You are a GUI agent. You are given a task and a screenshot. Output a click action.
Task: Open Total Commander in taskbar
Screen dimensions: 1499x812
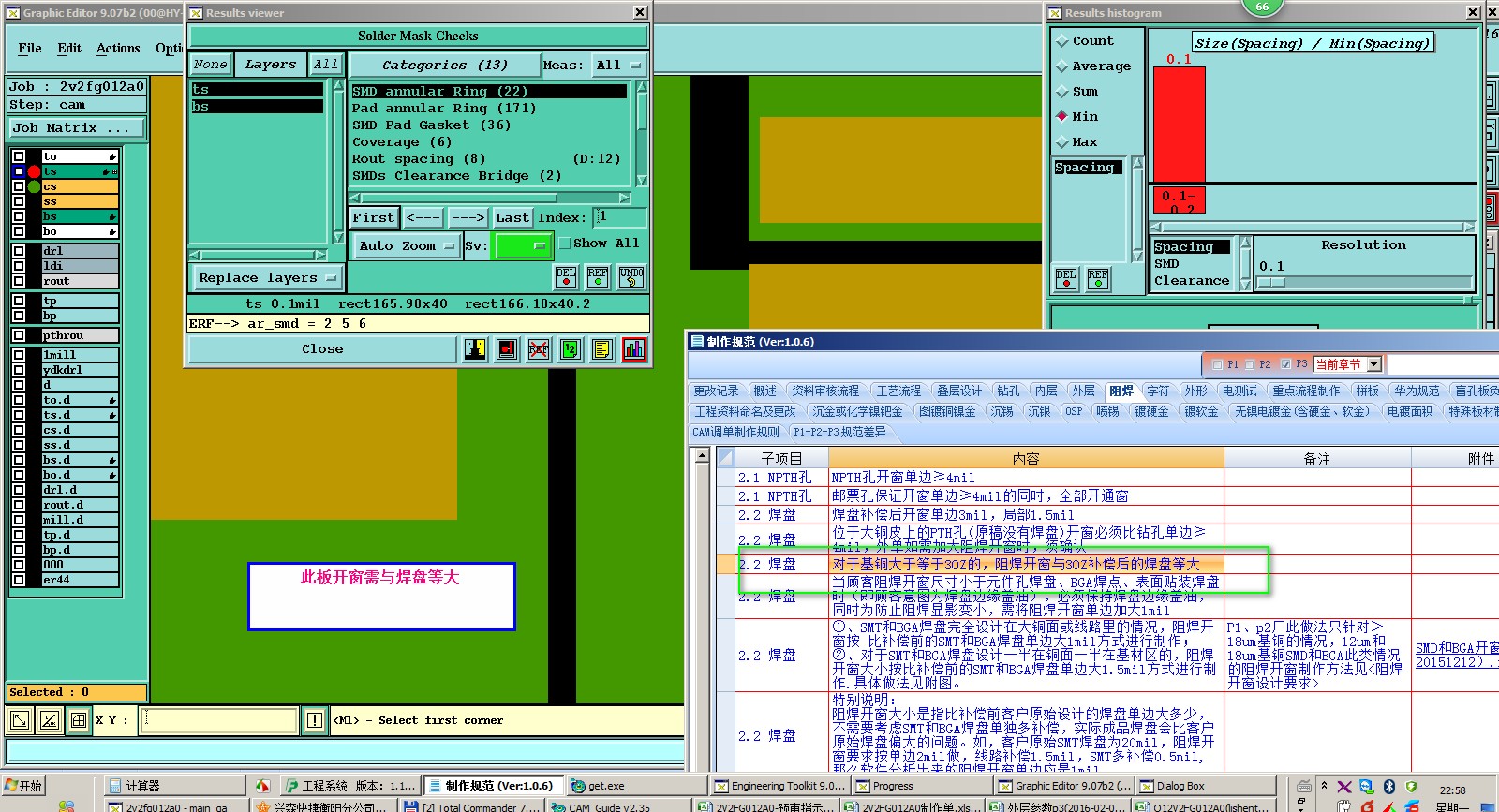(x=470, y=806)
